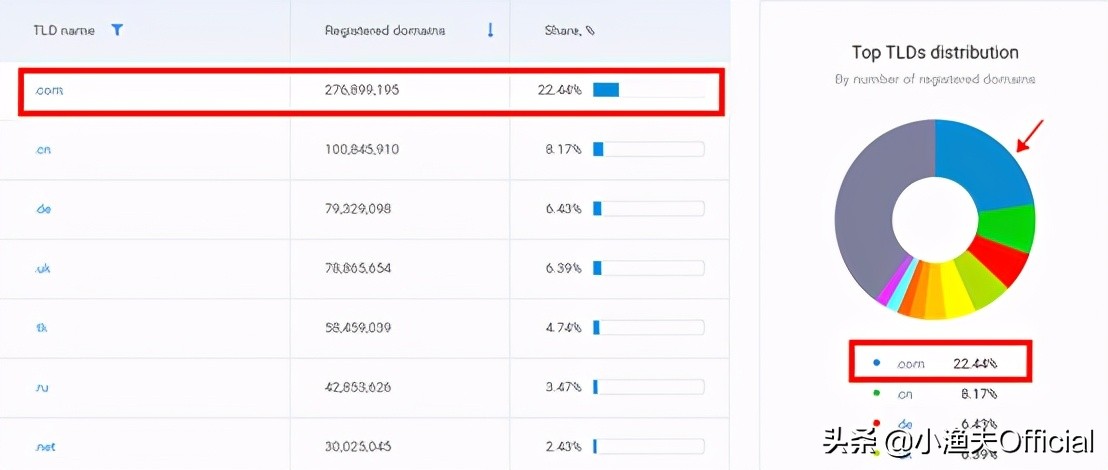
Task: Click the TLD name column header
Action: pos(63,30)
